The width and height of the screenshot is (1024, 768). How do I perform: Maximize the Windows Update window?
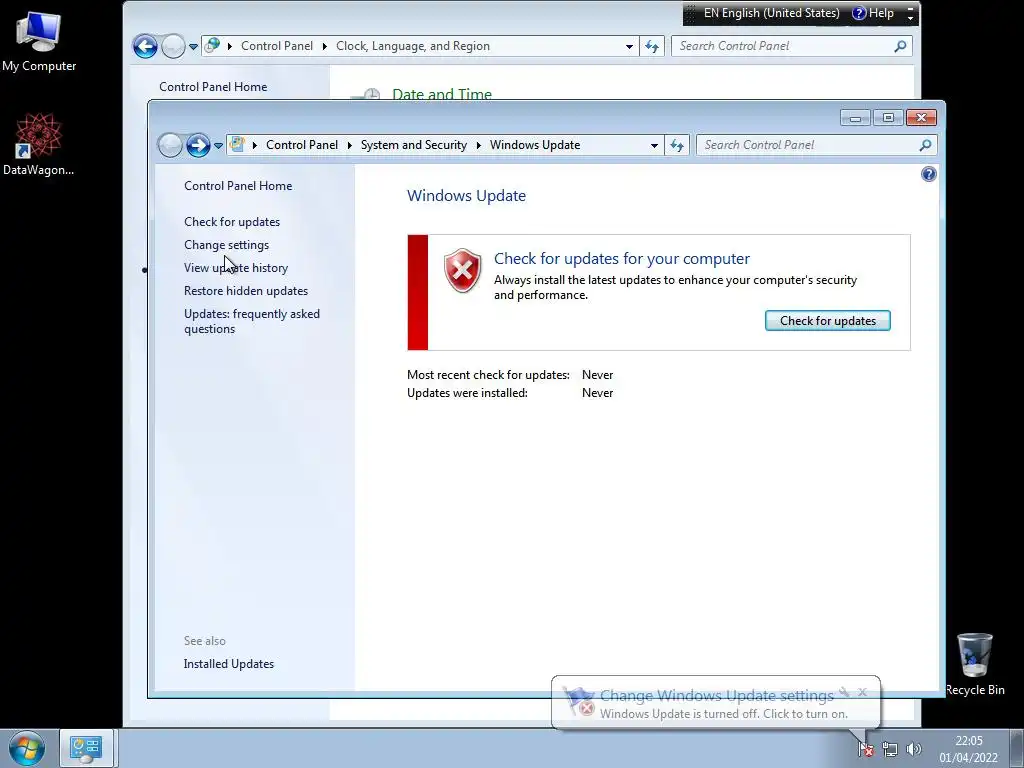888,118
